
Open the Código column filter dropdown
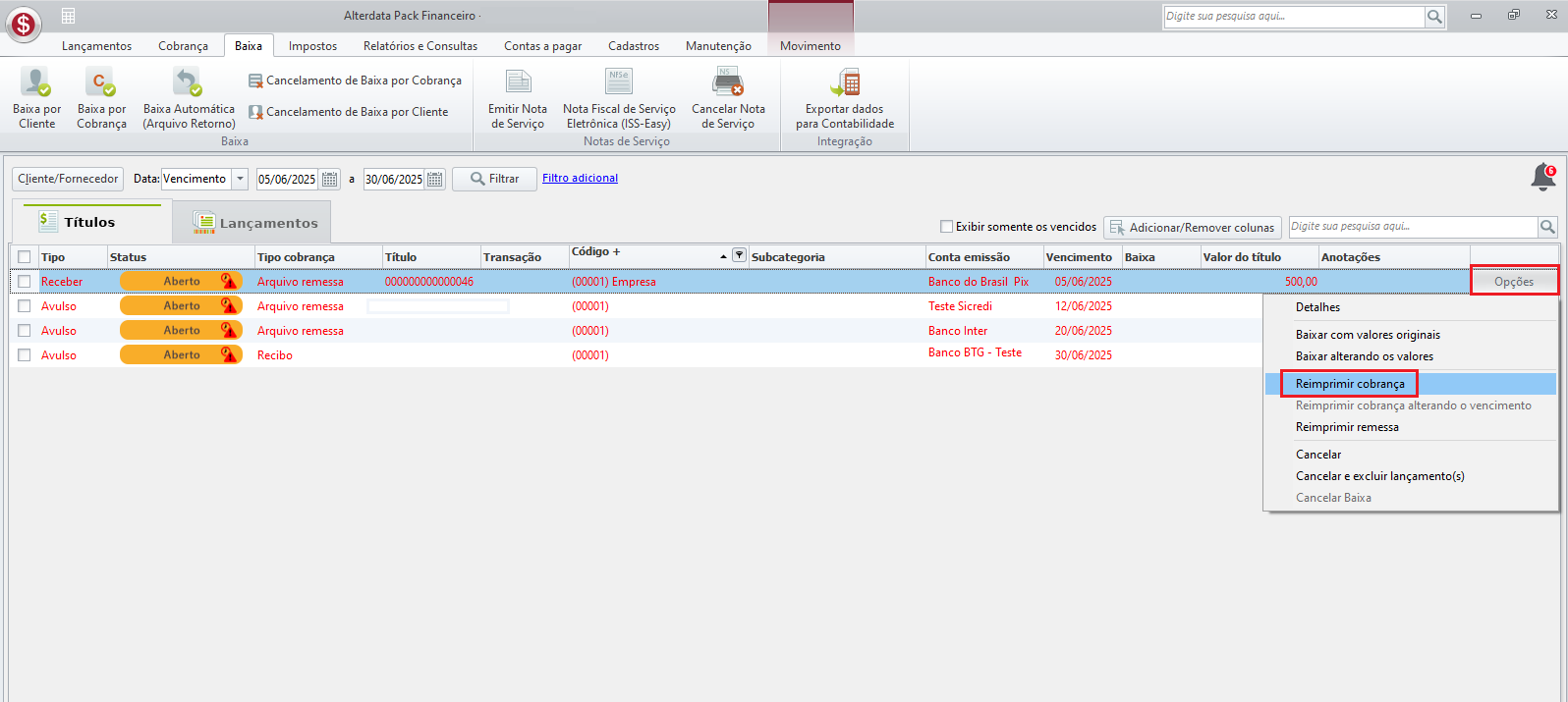pyautogui.click(x=740, y=255)
